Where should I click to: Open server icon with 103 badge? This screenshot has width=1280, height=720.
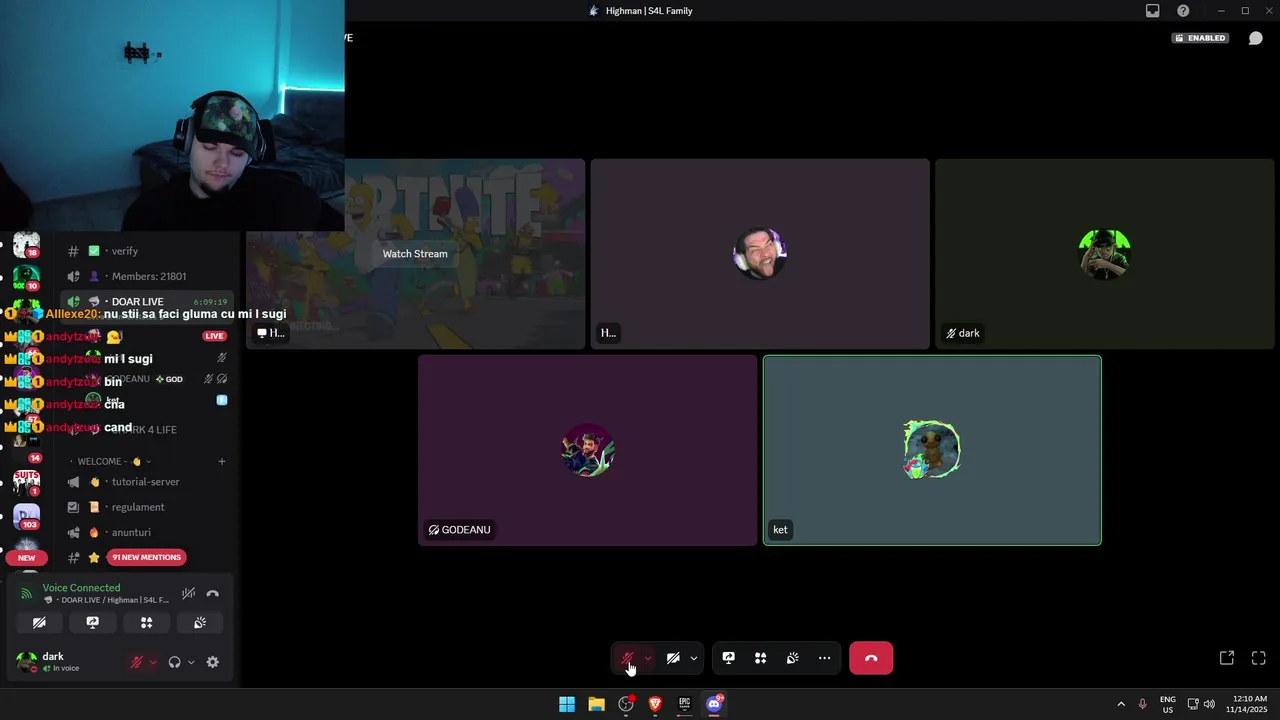click(x=26, y=516)
